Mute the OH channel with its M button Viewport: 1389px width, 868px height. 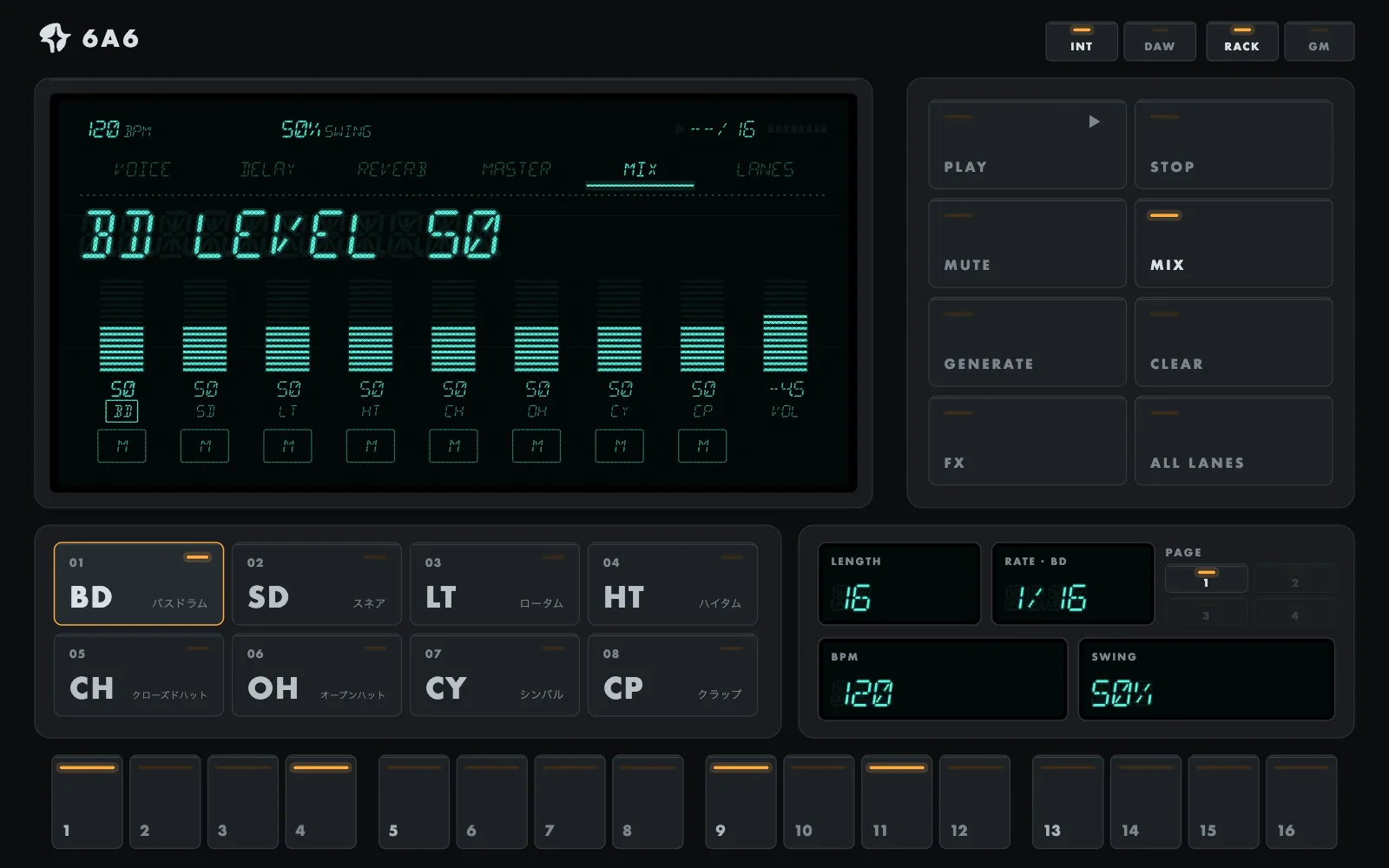click(x=537, y=445)
